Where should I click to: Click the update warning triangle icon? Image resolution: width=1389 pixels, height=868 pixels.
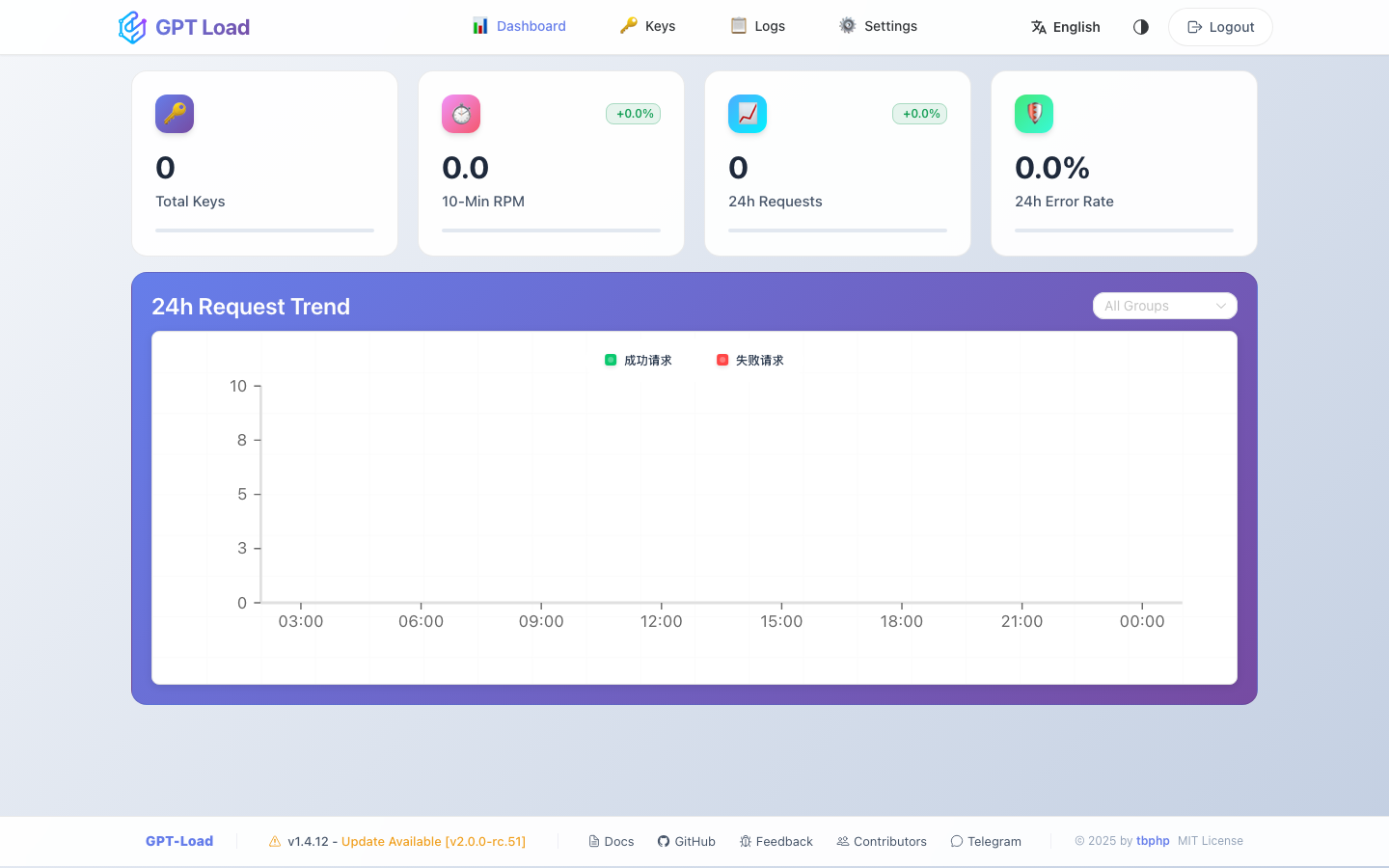pyautogui.click(x=275, y=841)
